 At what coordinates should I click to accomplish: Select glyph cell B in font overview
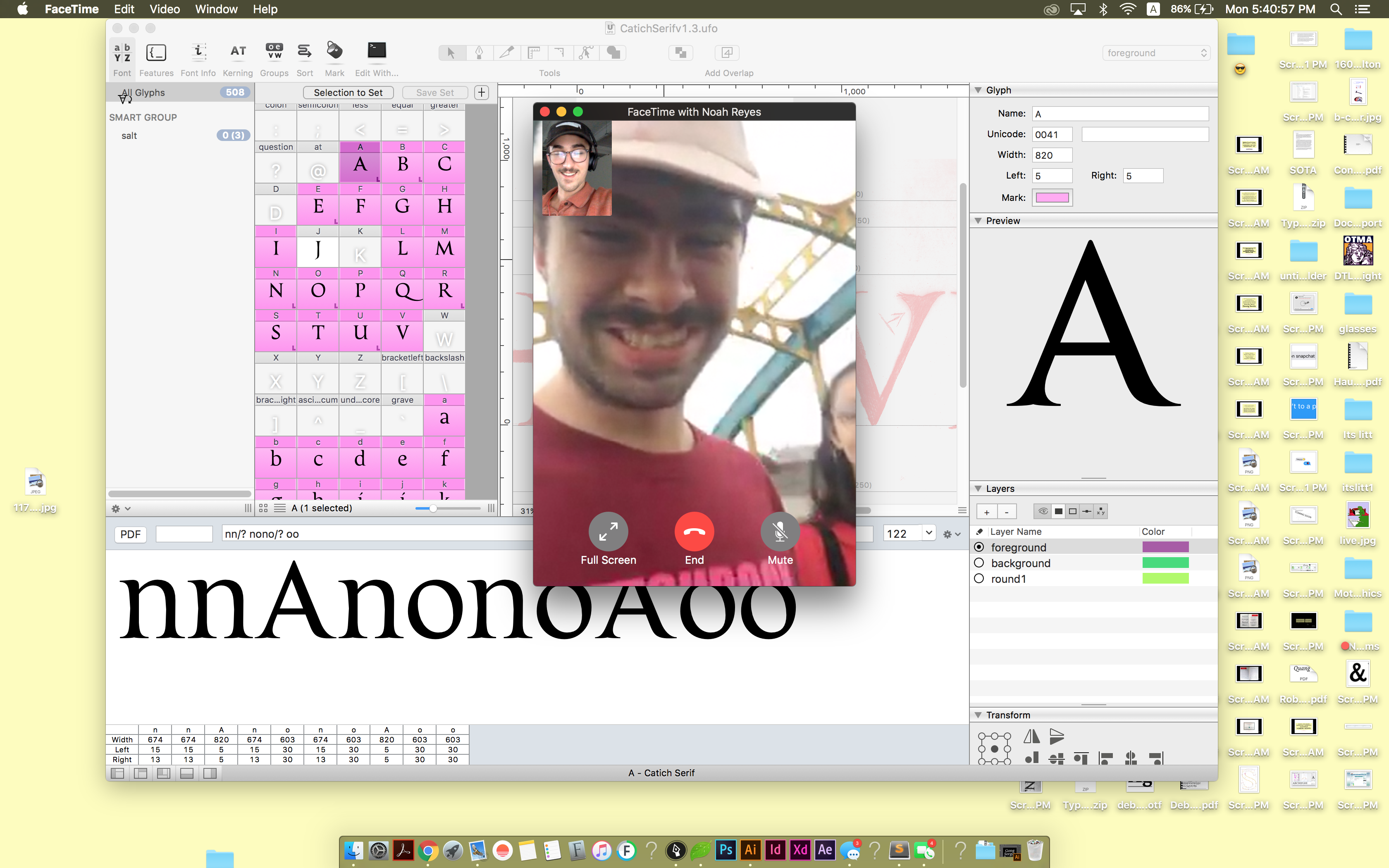(402, 162)
